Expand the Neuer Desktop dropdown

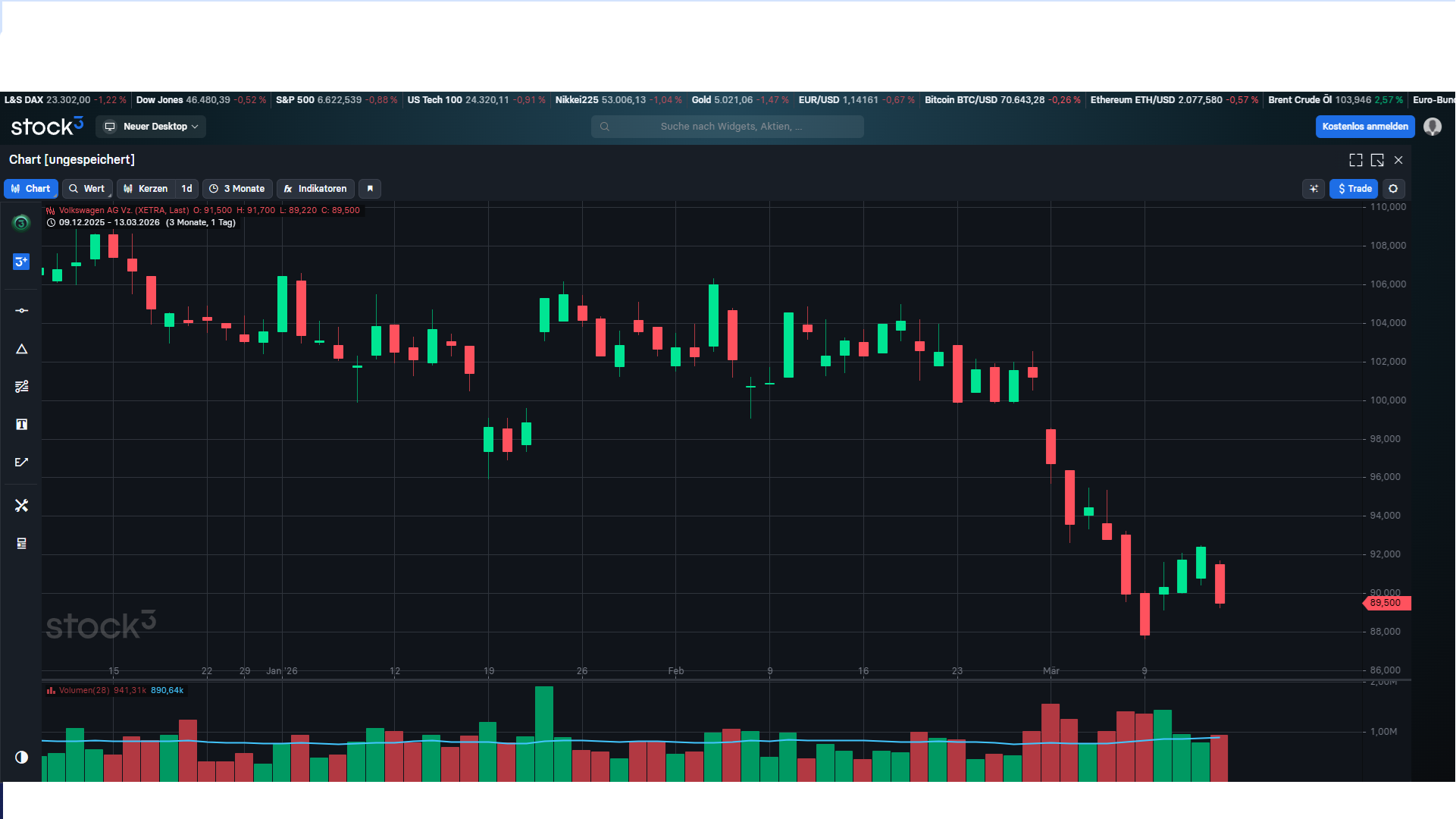(152, 127)
